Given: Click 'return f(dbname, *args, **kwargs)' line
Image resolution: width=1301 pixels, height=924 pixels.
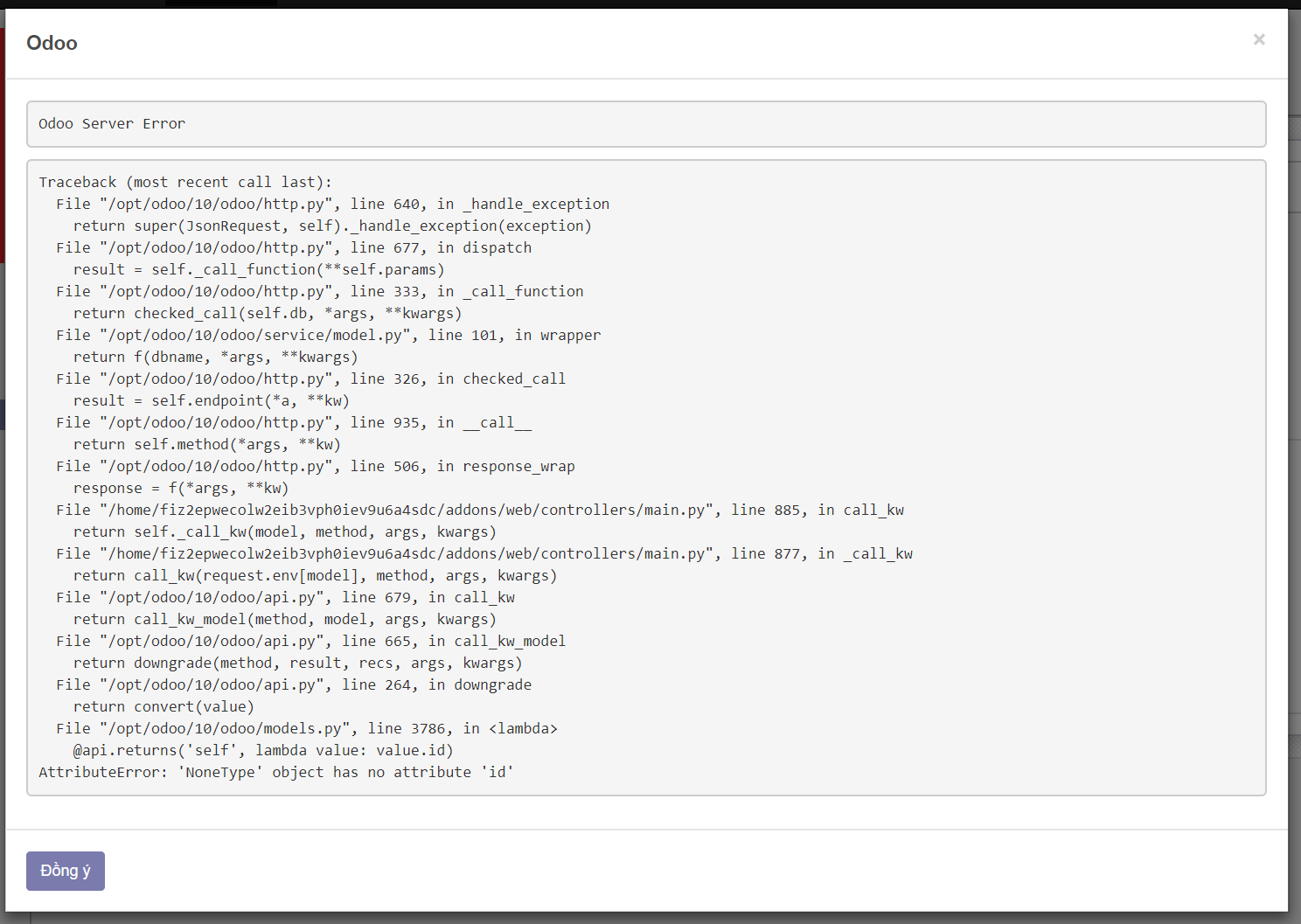Looking at the screenshot, I should point(216,357).
